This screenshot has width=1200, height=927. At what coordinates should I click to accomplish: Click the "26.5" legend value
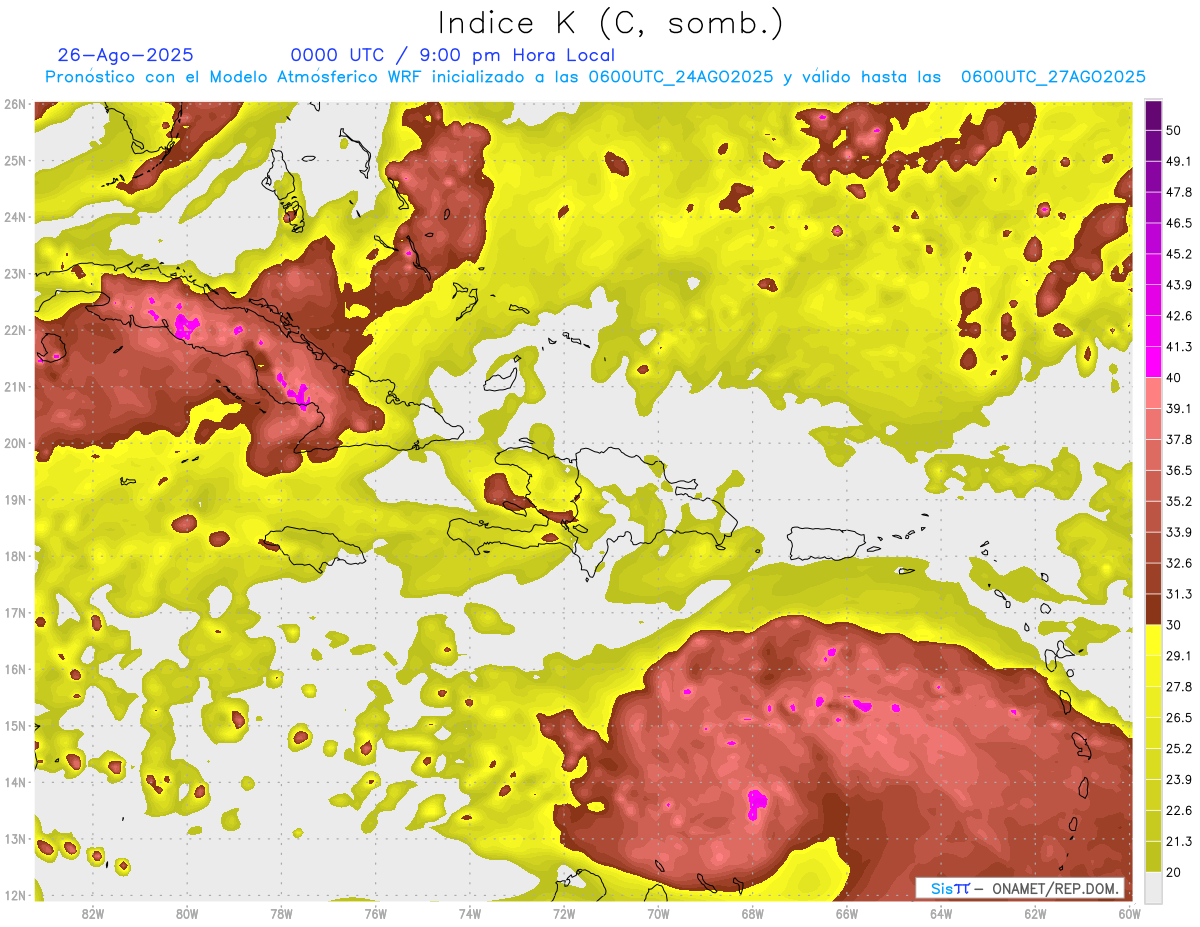[1178, 717]
